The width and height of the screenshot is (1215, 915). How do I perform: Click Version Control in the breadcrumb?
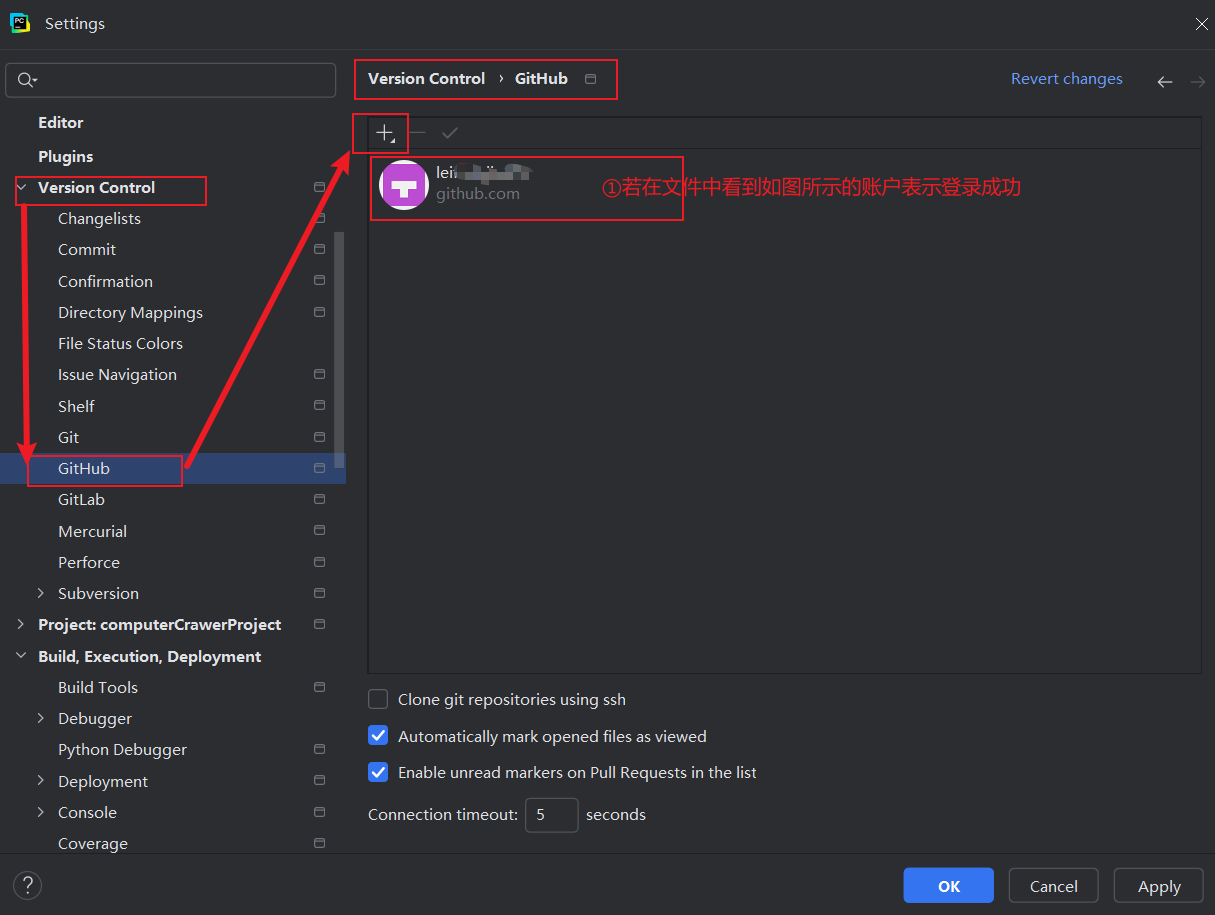(x=426, y=79)
